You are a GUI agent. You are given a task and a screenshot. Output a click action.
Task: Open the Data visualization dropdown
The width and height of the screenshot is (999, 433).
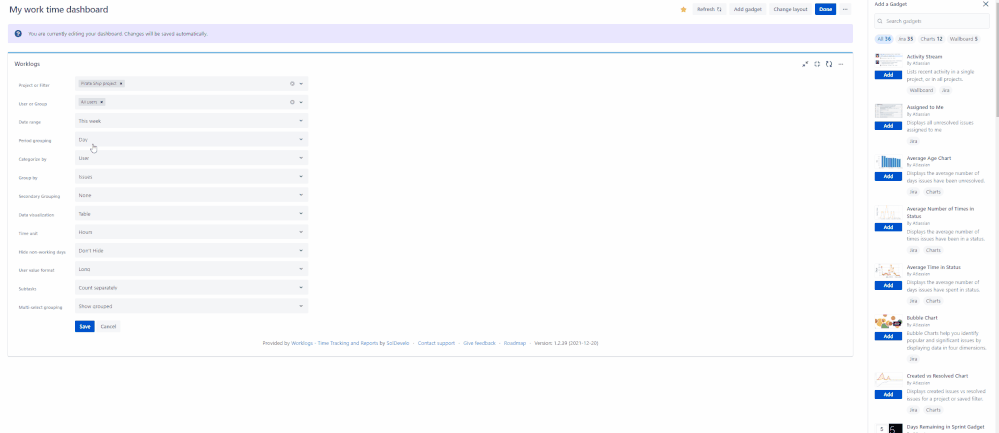[191, 214]
